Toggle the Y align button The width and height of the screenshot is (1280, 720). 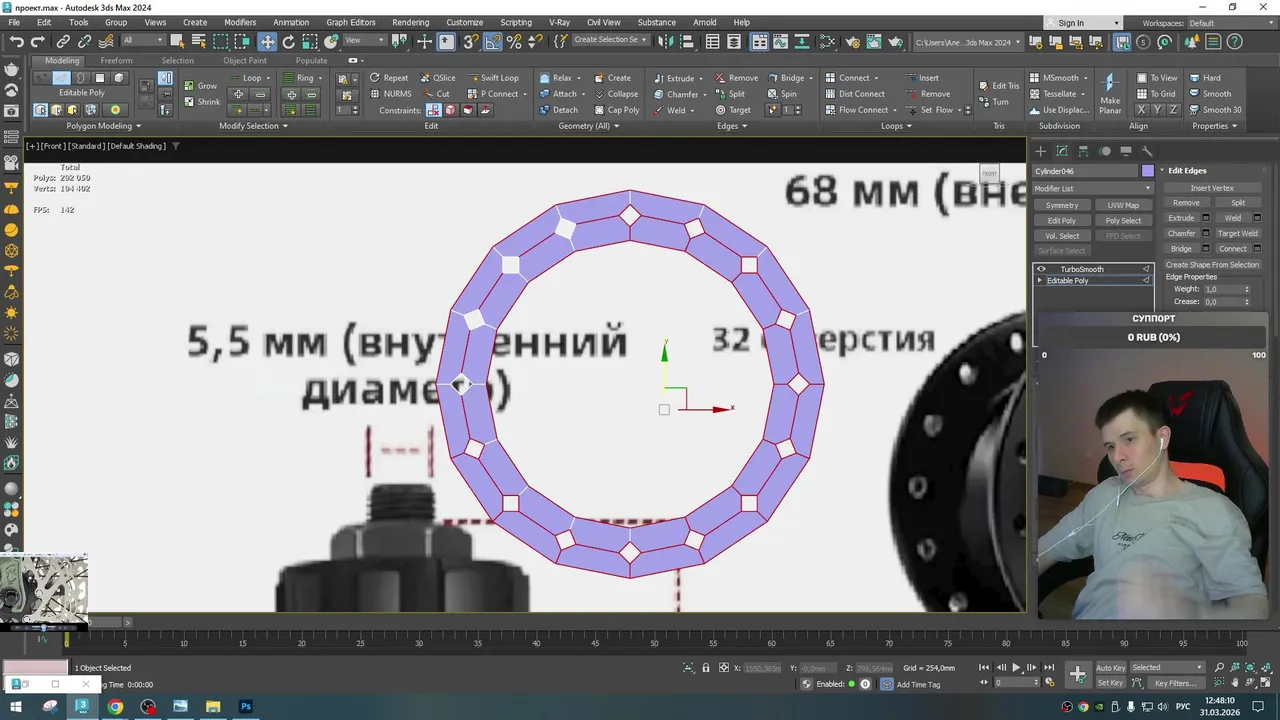[x=1160, y=110]
